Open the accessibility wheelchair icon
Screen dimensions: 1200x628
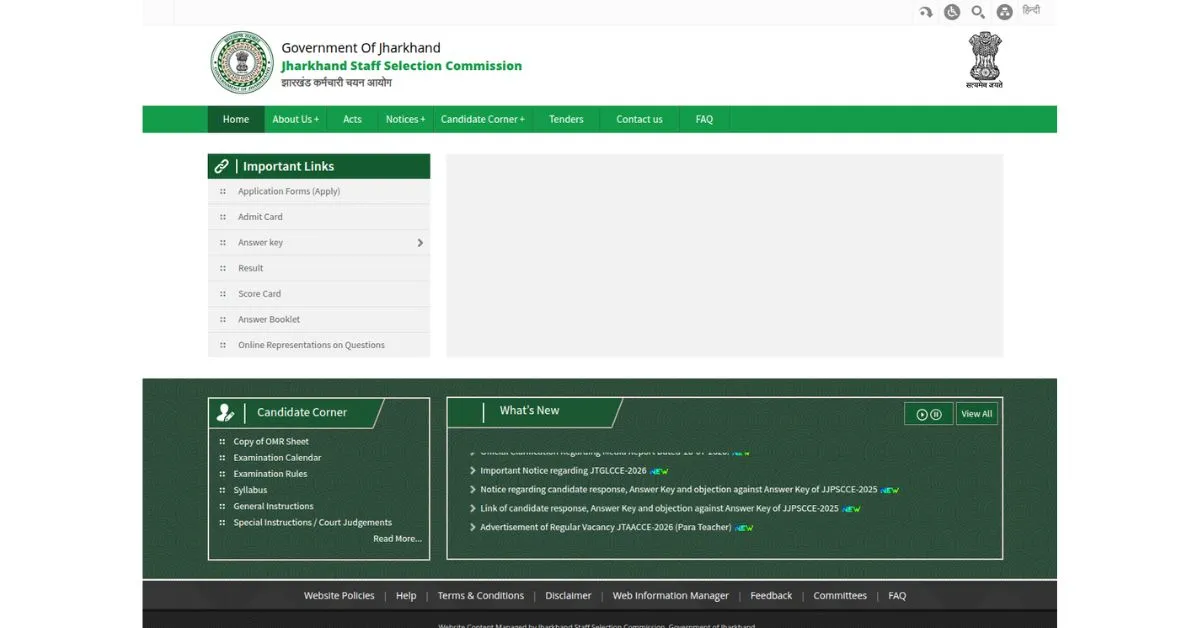click(x=952, y=12)
